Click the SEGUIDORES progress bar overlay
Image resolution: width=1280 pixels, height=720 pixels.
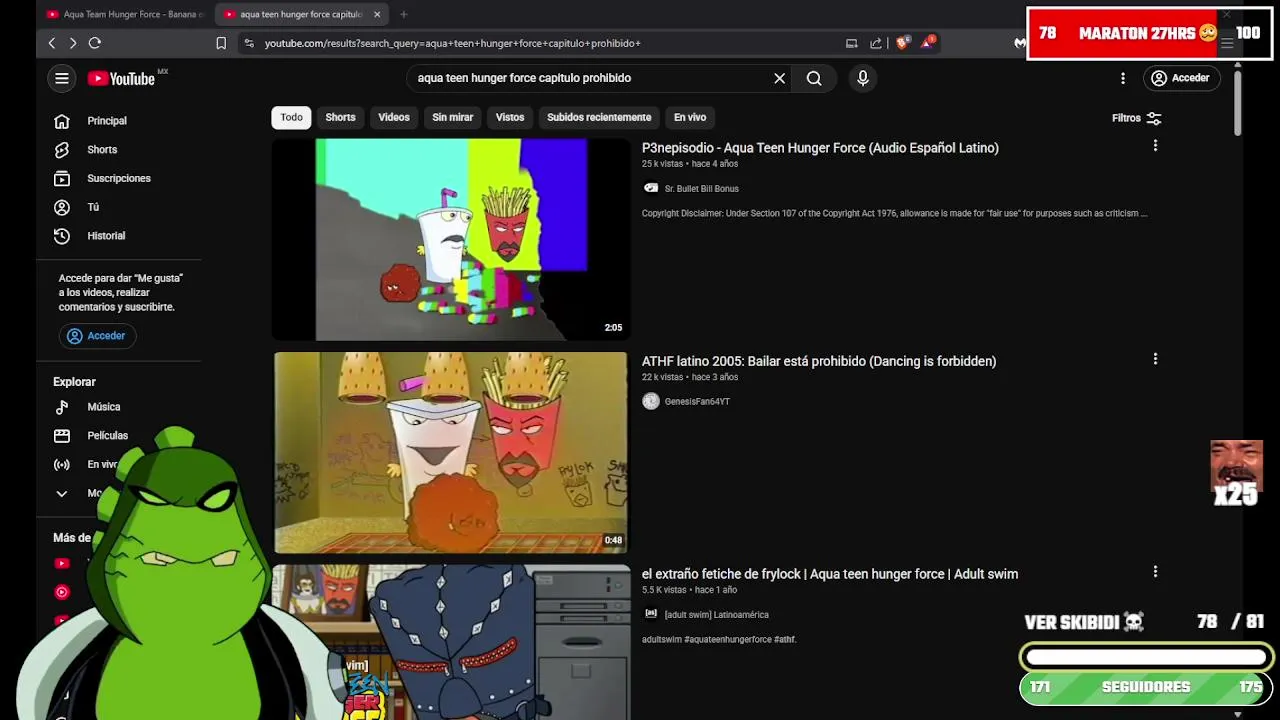tap(1146, 688)
